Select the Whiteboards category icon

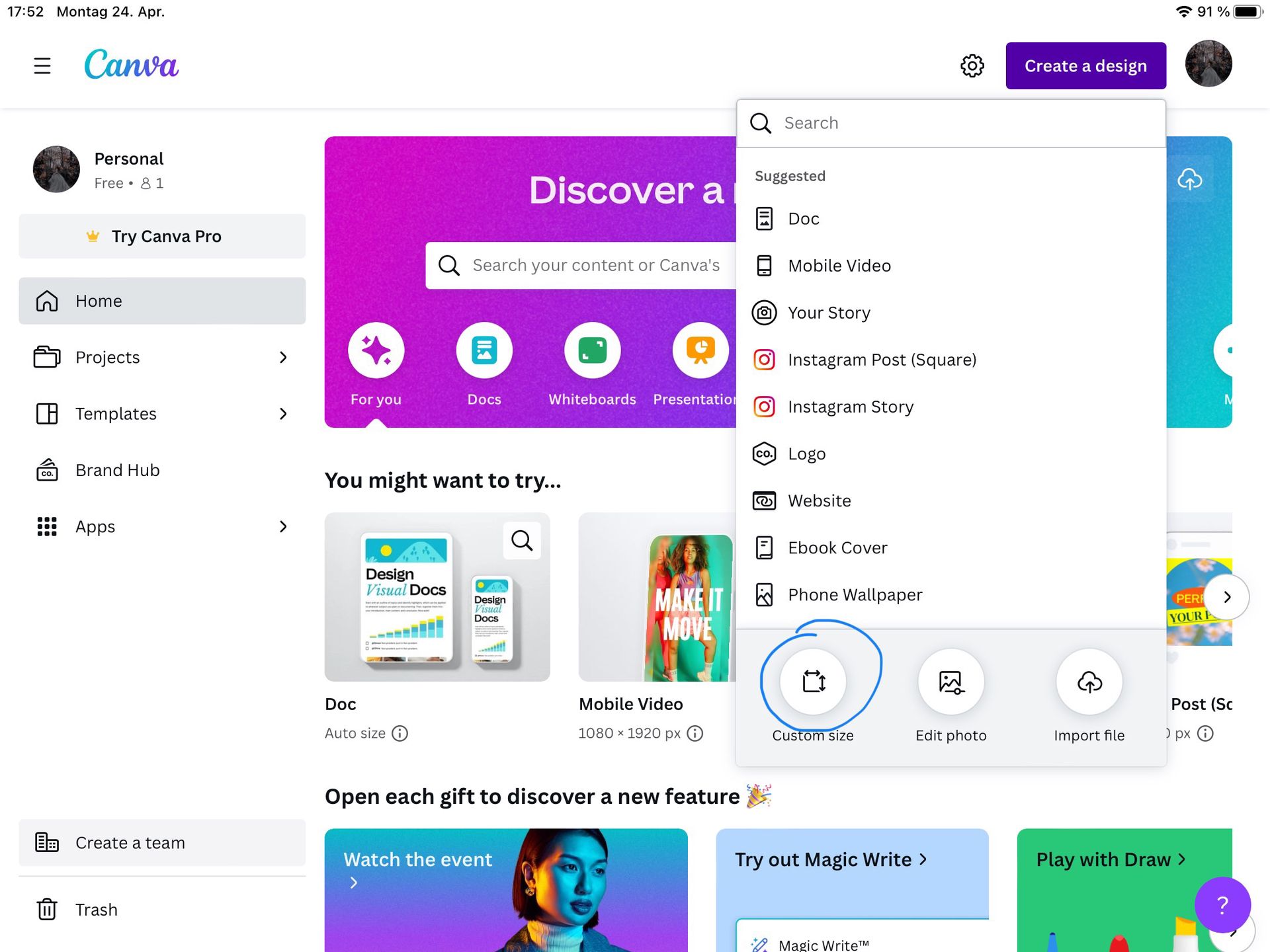pyautogui.click(x=592, y=350)
